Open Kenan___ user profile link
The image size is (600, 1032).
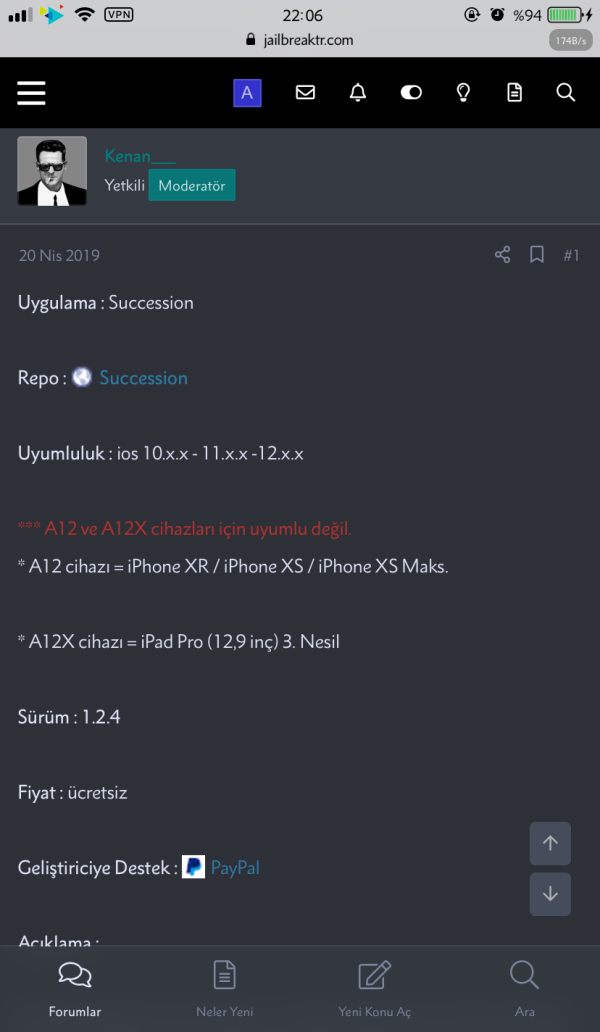click(x=140, y=156)
